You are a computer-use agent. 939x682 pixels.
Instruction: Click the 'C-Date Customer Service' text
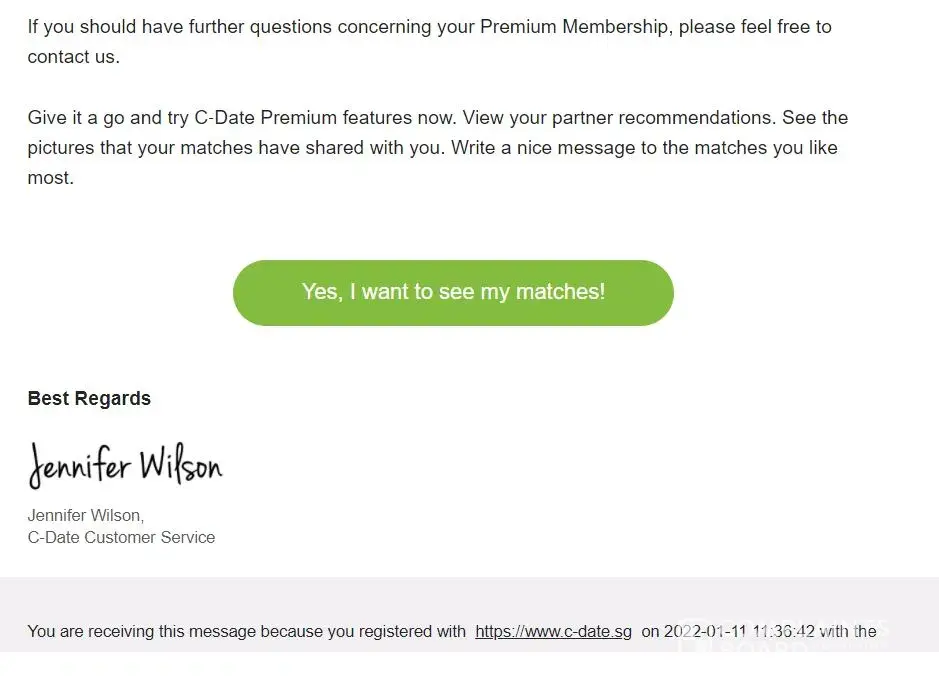[121, 537]
